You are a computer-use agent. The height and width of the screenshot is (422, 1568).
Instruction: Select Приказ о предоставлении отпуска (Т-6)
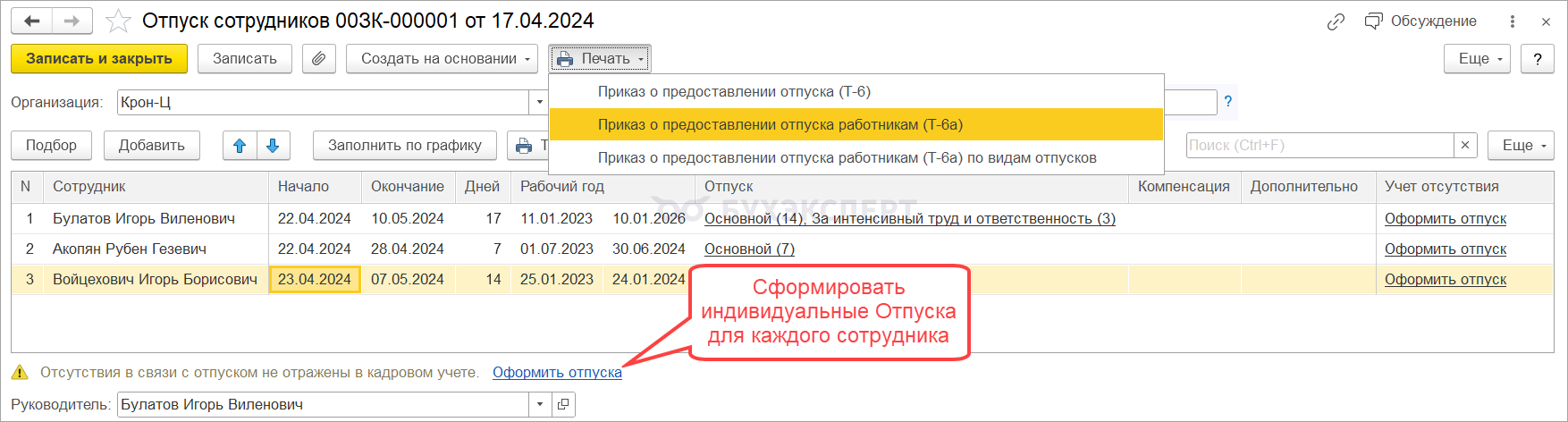click(x=856, y=91)
